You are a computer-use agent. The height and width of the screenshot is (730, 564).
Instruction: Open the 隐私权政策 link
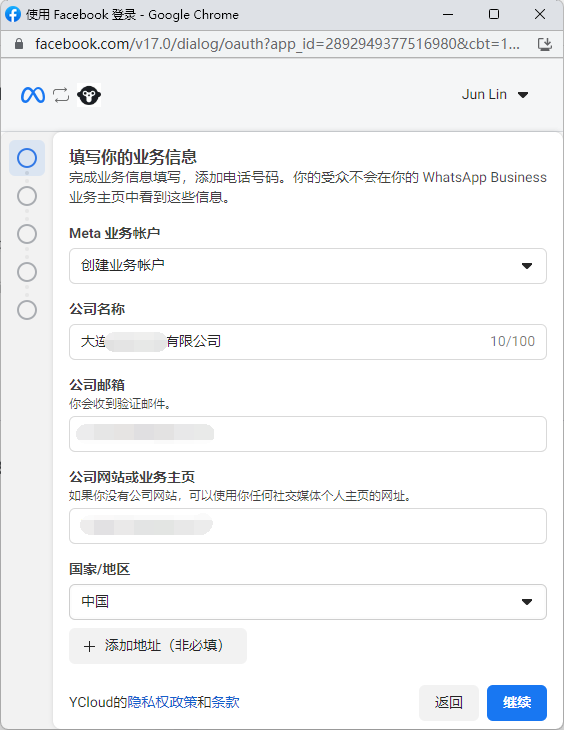(162, 702)
